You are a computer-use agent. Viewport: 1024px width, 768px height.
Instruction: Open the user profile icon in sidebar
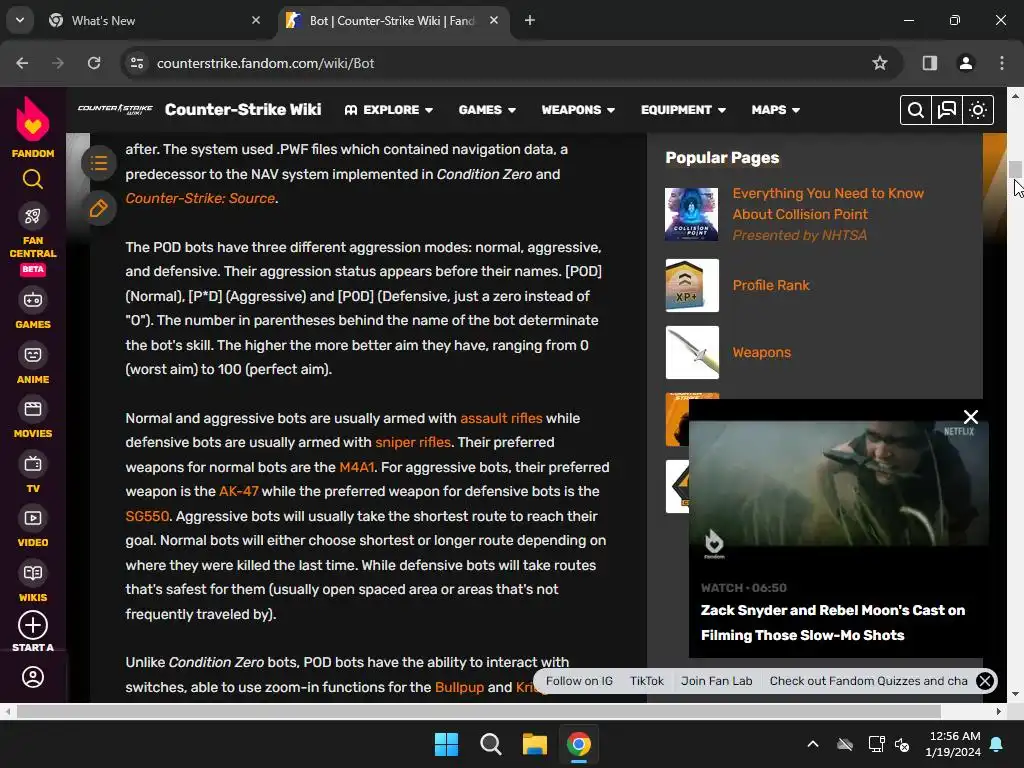click(x=33, y=677)
